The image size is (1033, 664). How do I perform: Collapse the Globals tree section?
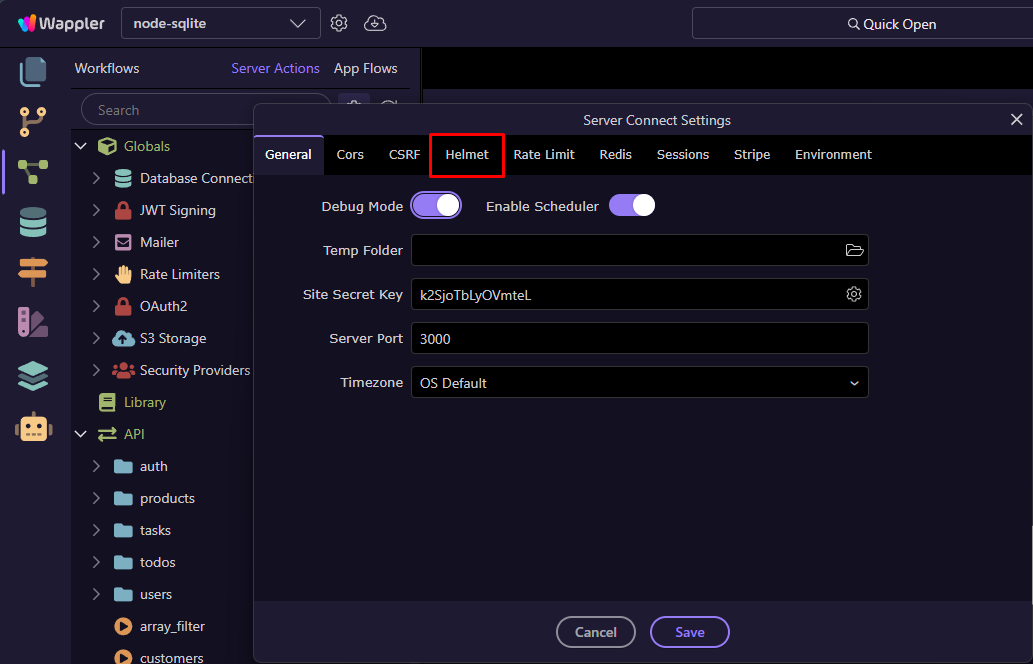[81, 146]
